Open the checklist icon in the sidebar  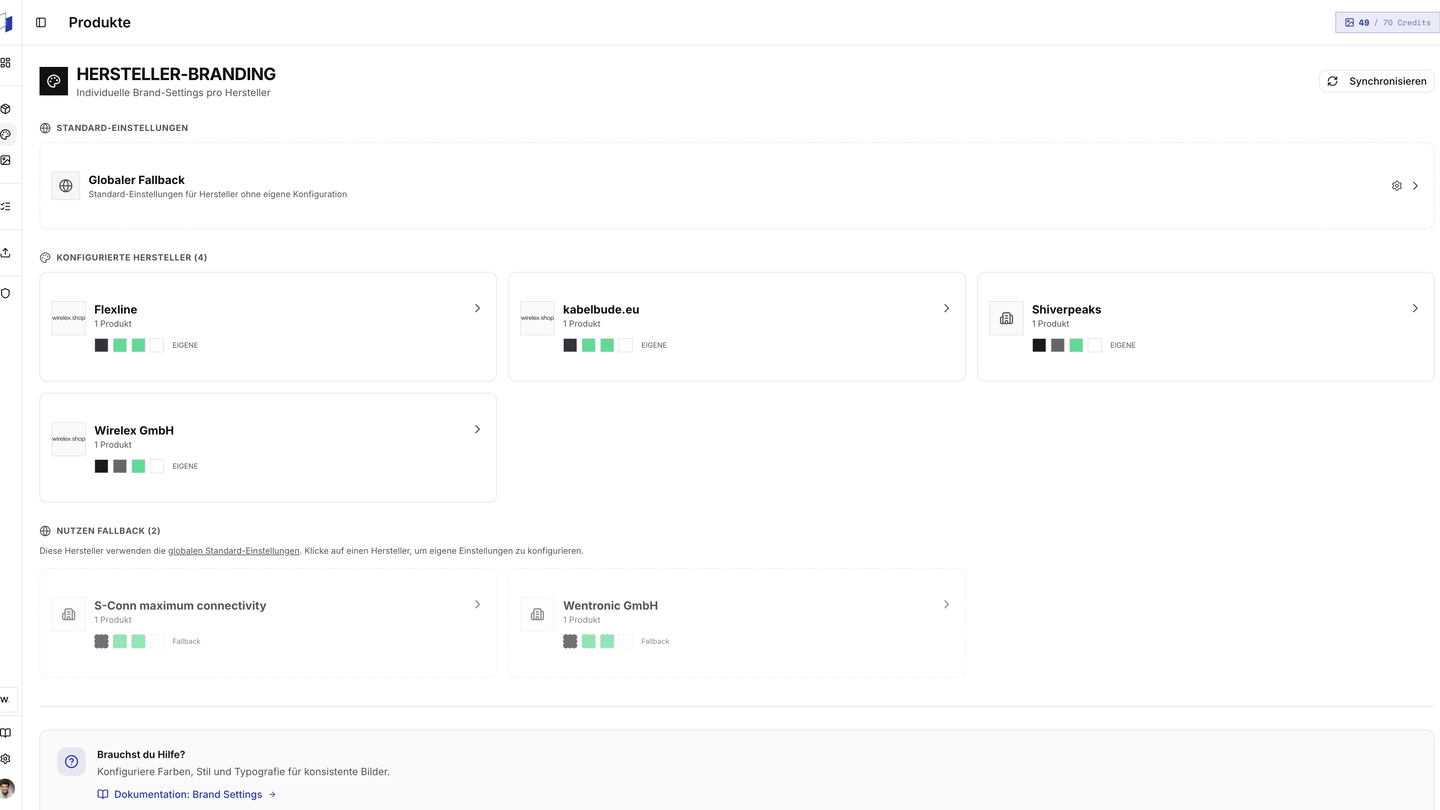coord(5,206)
